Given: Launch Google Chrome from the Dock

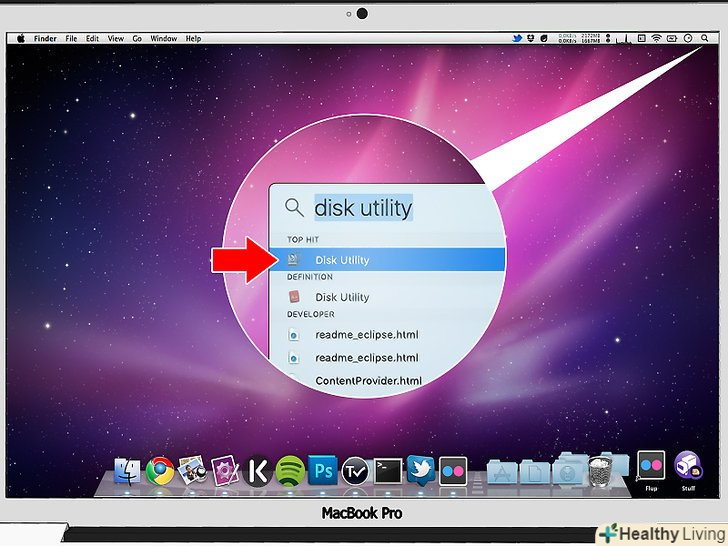Looking at the screenshot, I should [x=160, y=471].
